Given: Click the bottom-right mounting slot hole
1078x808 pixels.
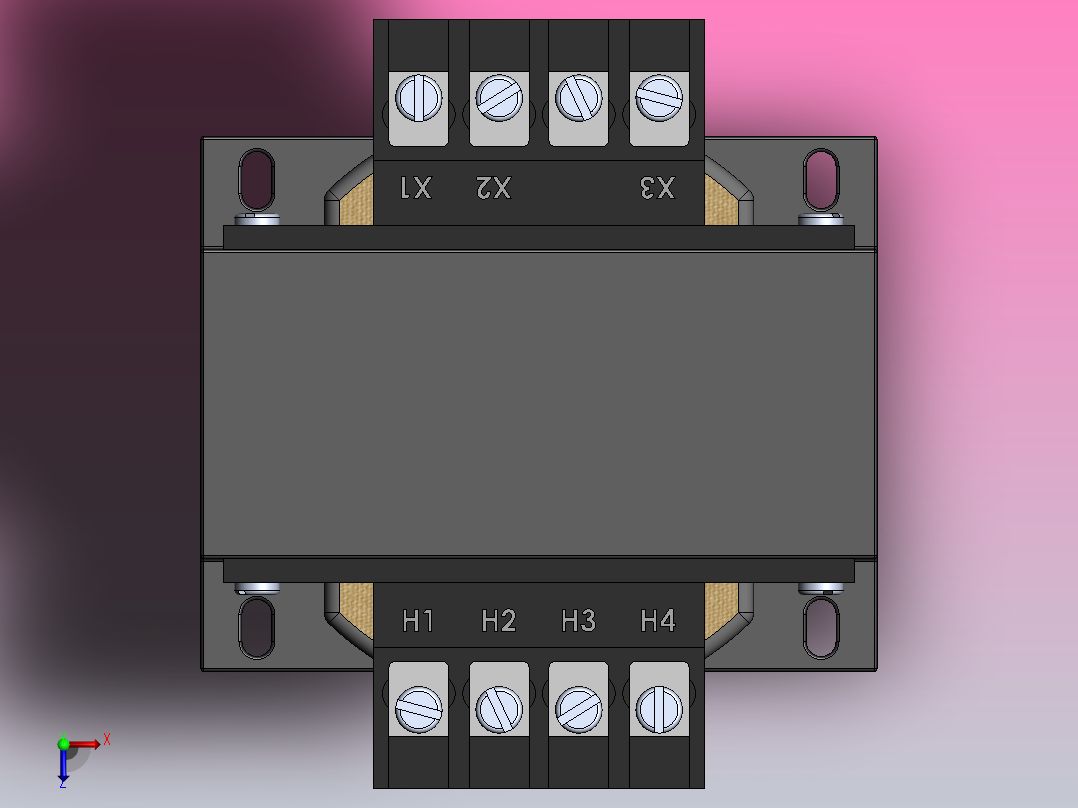Looking at the screenshot, I should tap(821, 628).
